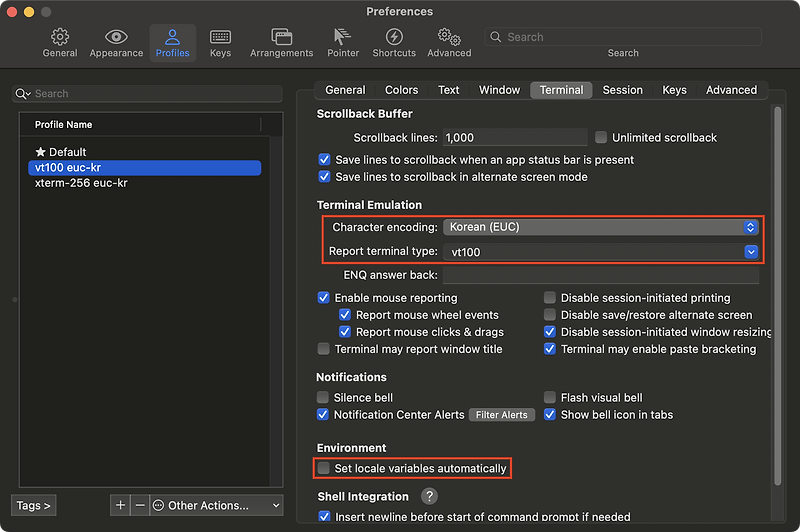Enable Flash visual bell
This screenshot has height=532, width=800.
point(549,397)
